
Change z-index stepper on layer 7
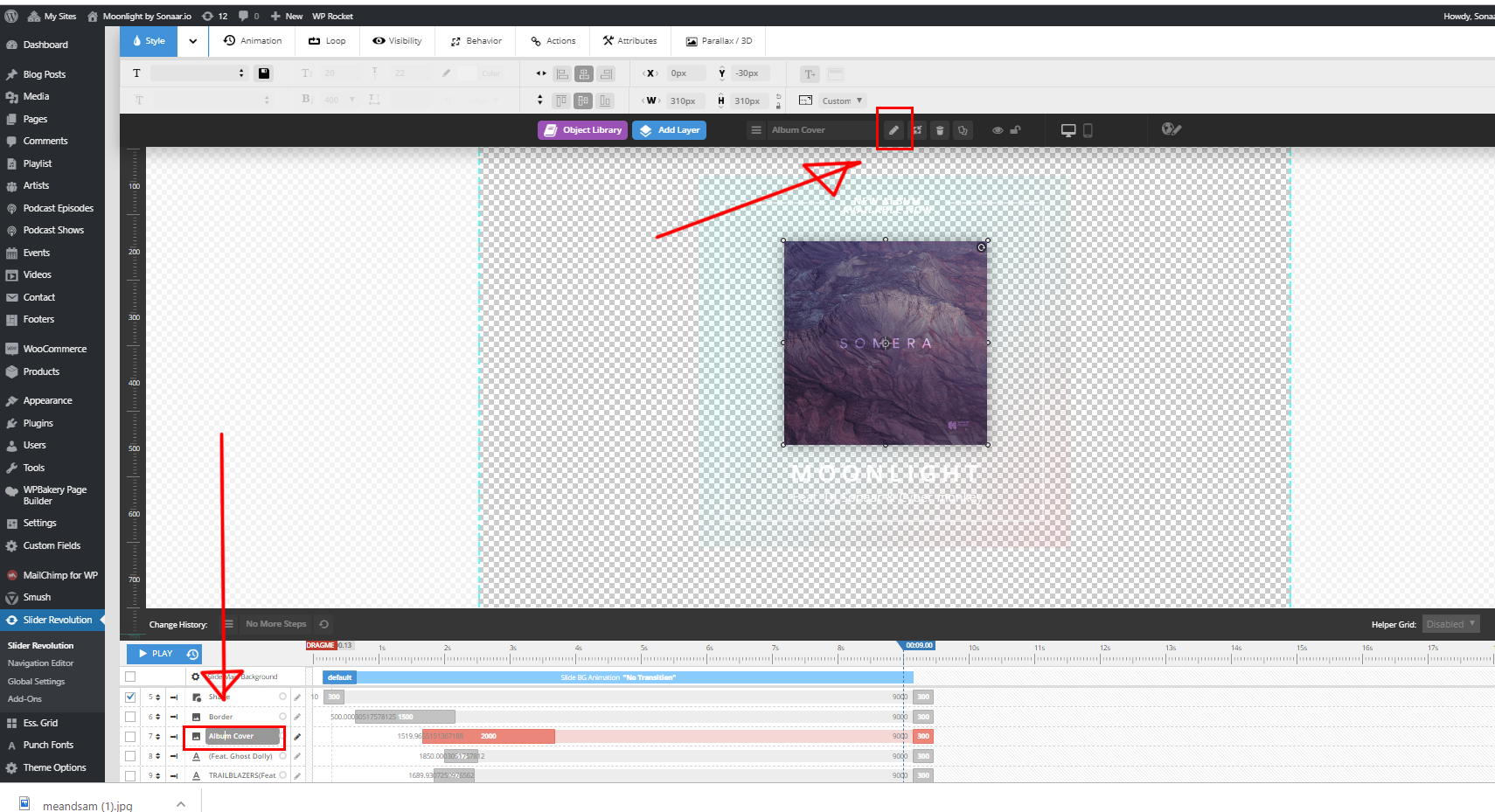[158, 737]
